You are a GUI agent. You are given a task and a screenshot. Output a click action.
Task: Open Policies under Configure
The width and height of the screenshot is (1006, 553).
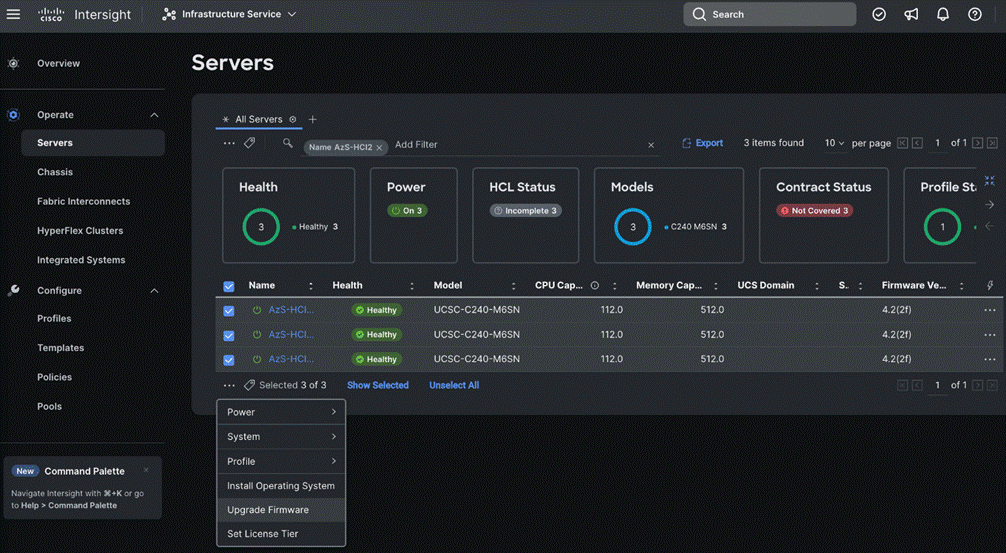tap(55, 377)
